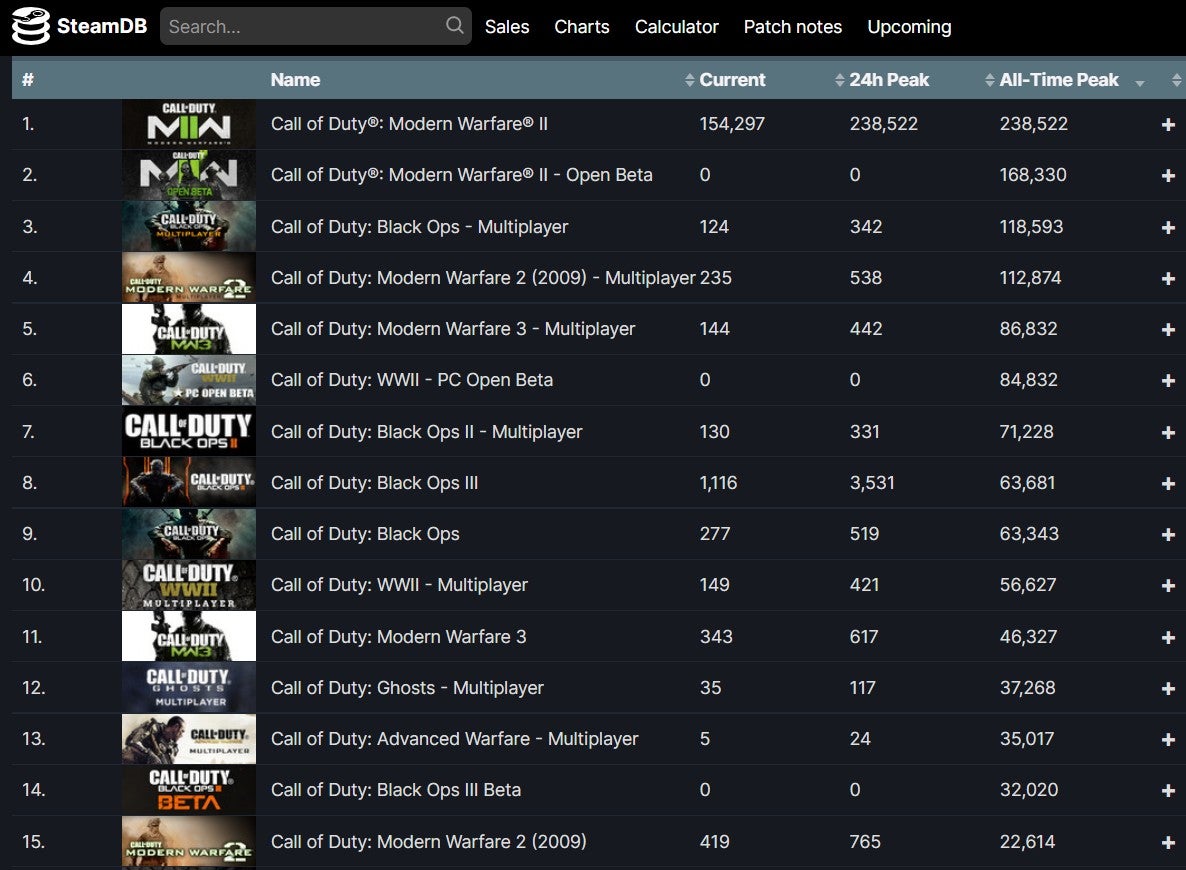Click the plus icon on Modern Warfare II row
Screen dimensions: 1186x870
(1167, 124)
